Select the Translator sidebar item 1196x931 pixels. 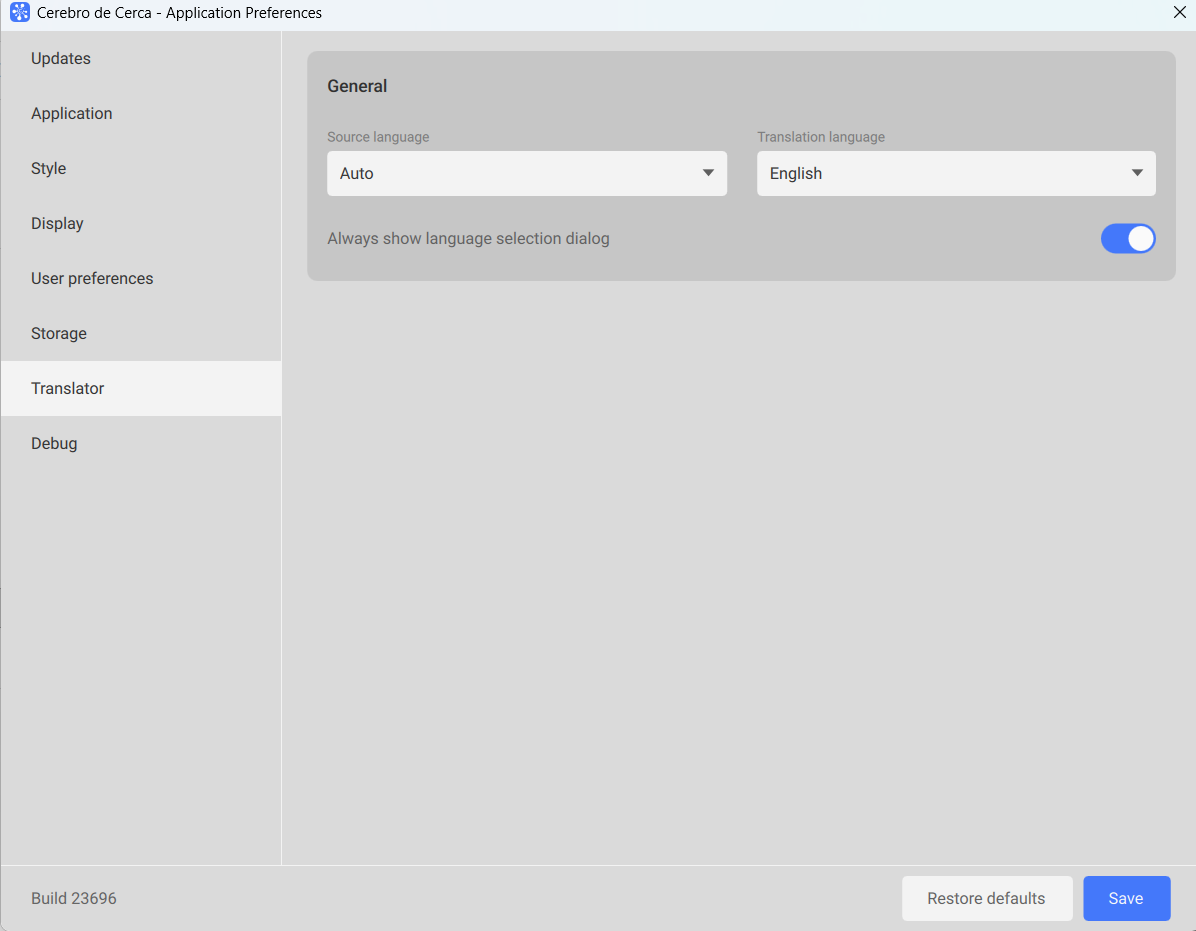68,389
